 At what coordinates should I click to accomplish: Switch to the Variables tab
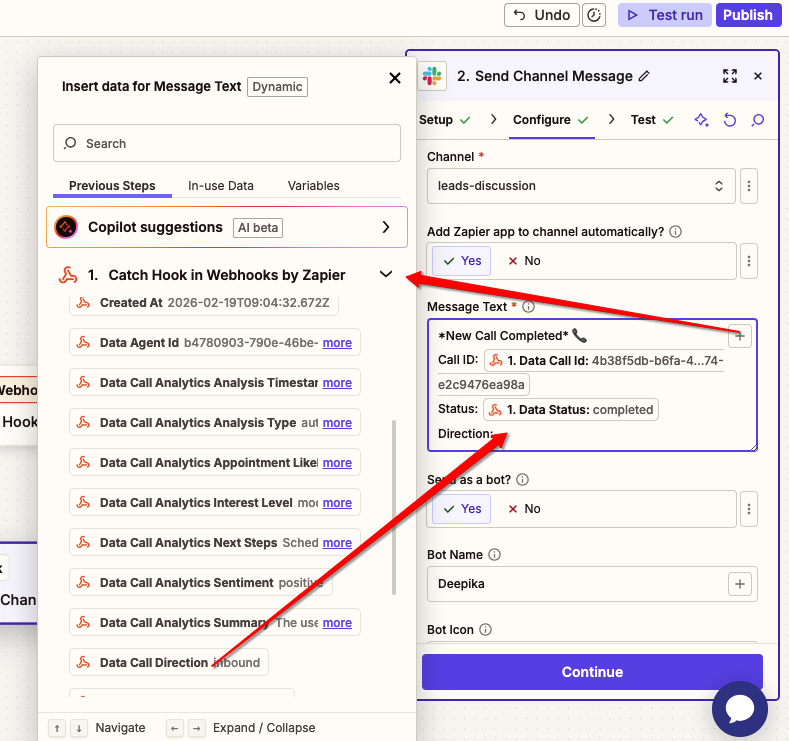pyautogui.click(x=313, y=186)
